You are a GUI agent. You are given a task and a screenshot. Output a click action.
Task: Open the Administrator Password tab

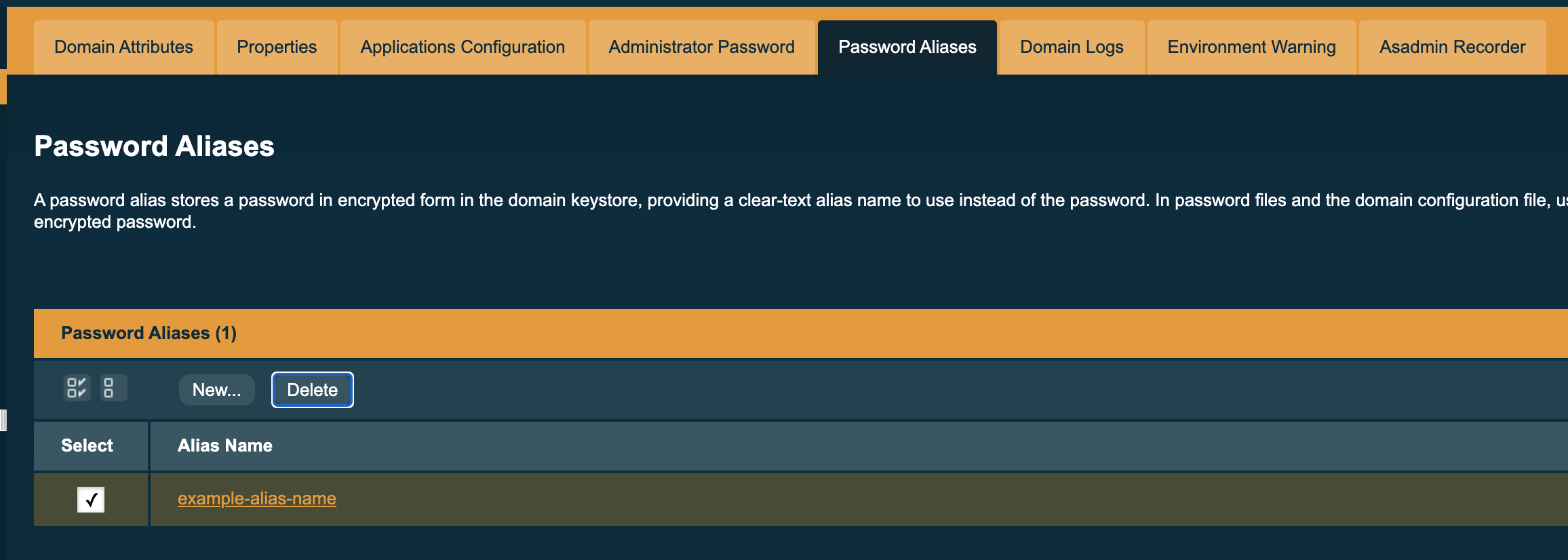pyautogui.click(x=701, y=47)
